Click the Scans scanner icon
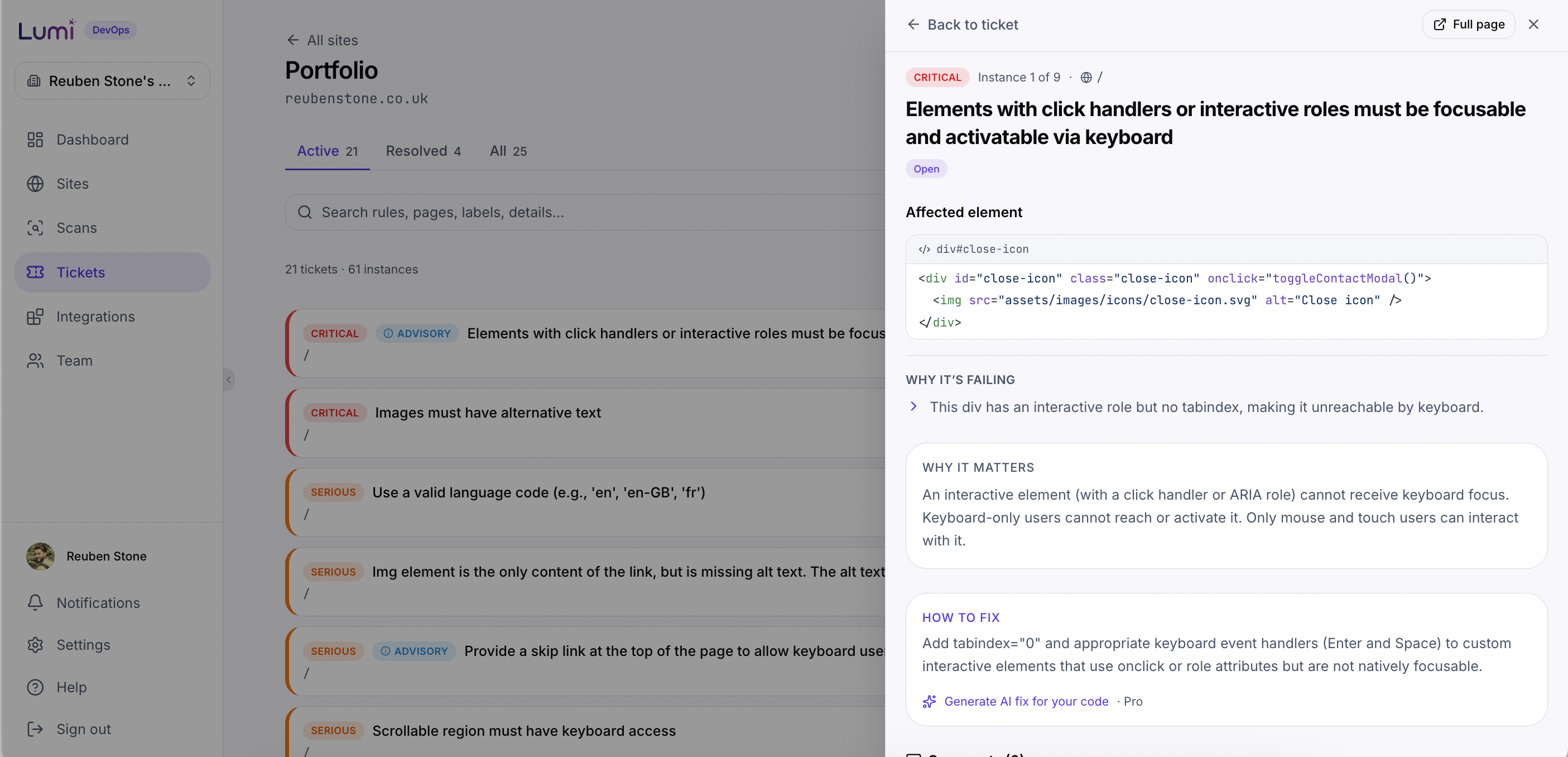1568x757 pixels. (x=35, y=228)
